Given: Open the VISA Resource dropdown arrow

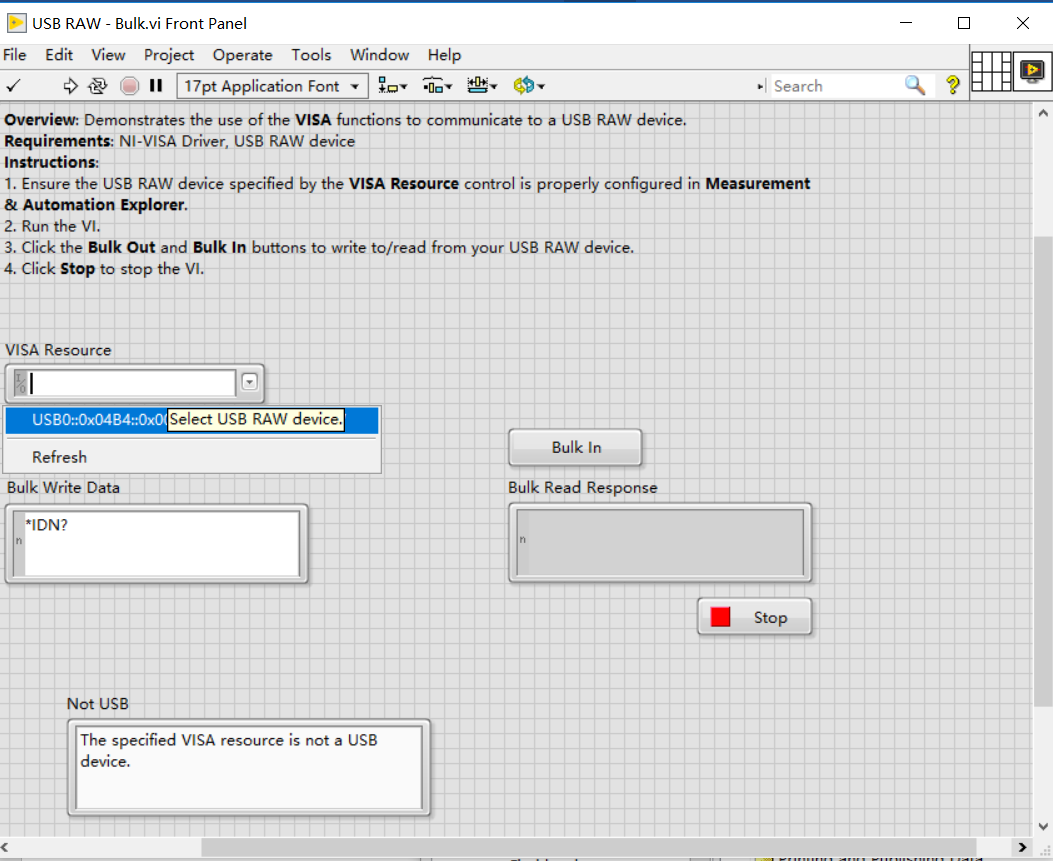Looking at the screenshot, I should tap(247, 382).
